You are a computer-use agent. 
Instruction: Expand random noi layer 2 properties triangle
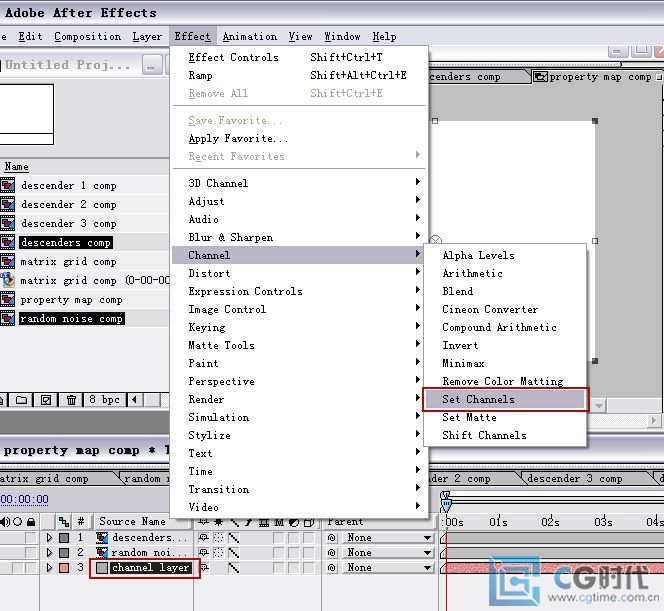(x=49, y=553)
